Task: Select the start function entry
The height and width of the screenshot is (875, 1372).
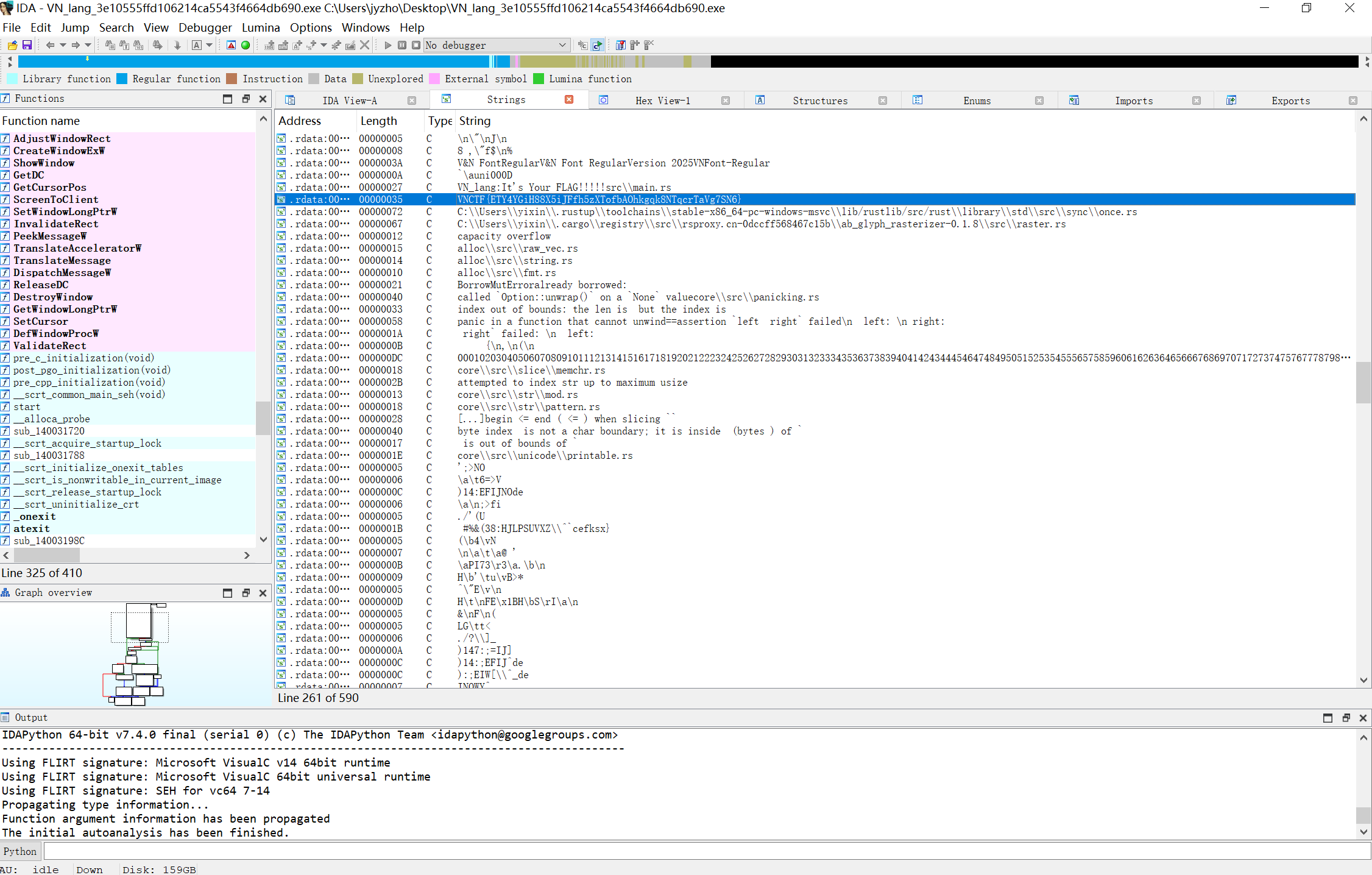Action: (128, 406)
